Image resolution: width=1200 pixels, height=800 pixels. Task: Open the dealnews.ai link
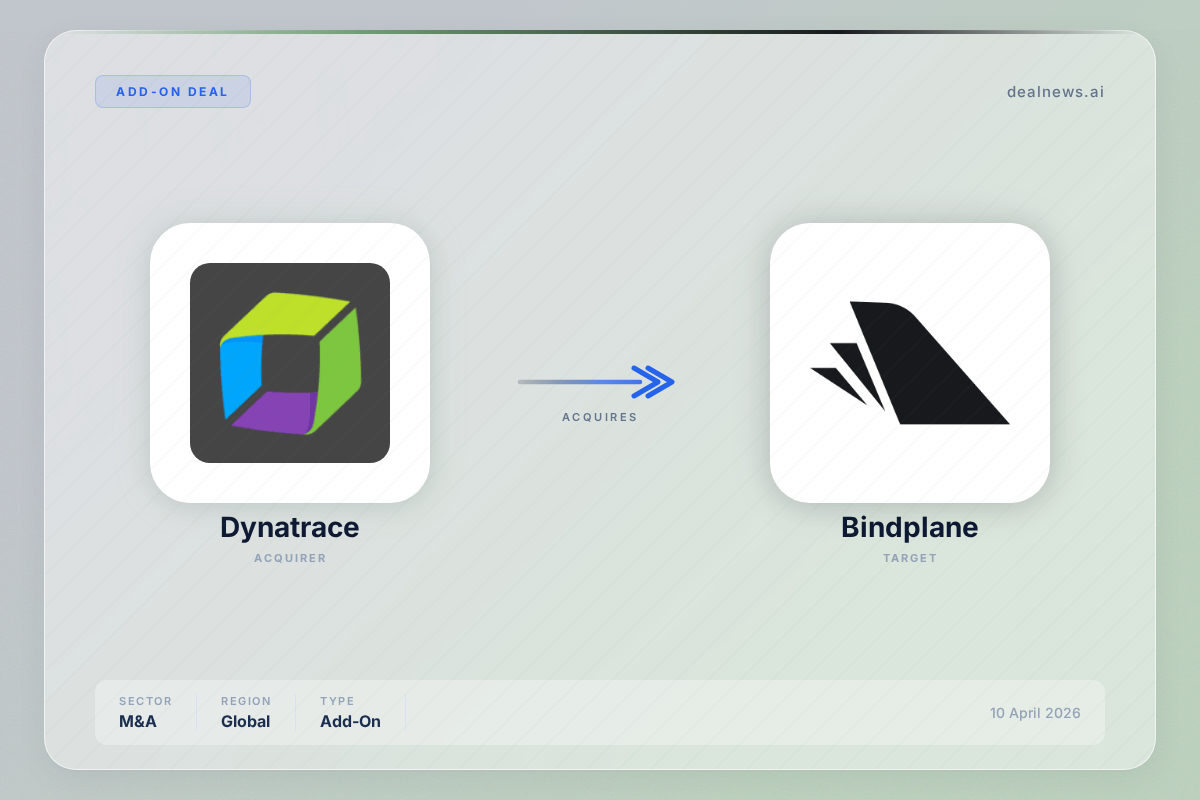coord(1055,92)
